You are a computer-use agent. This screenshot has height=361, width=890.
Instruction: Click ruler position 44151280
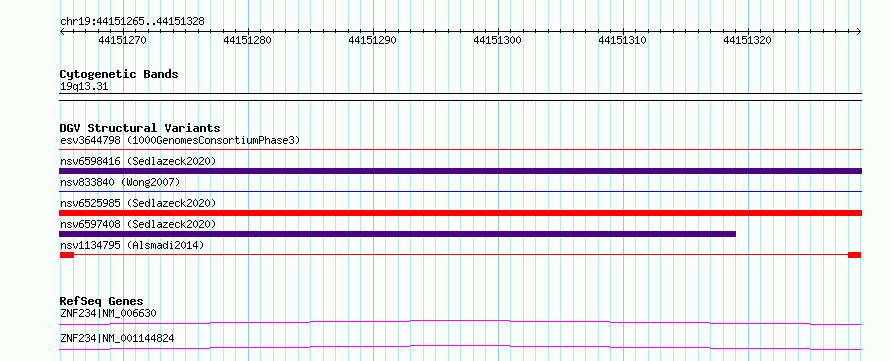247,40
